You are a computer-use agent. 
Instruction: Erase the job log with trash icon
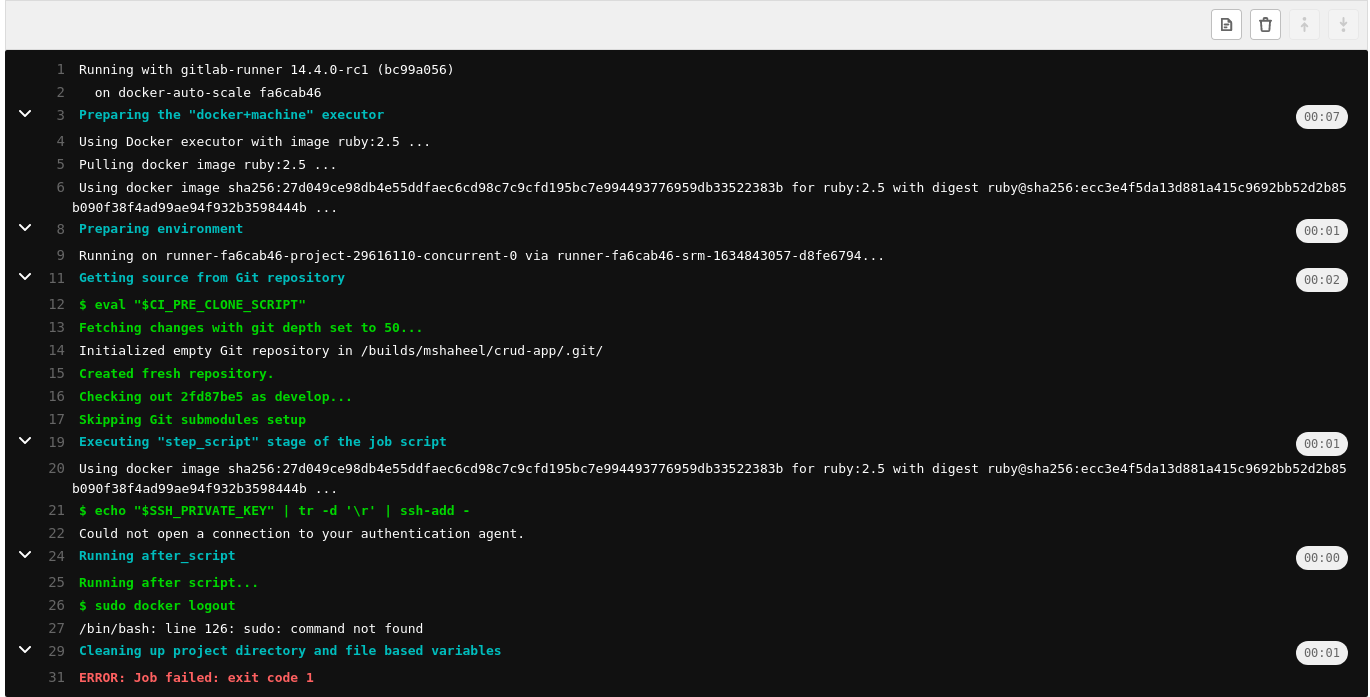click(1265, 25)
